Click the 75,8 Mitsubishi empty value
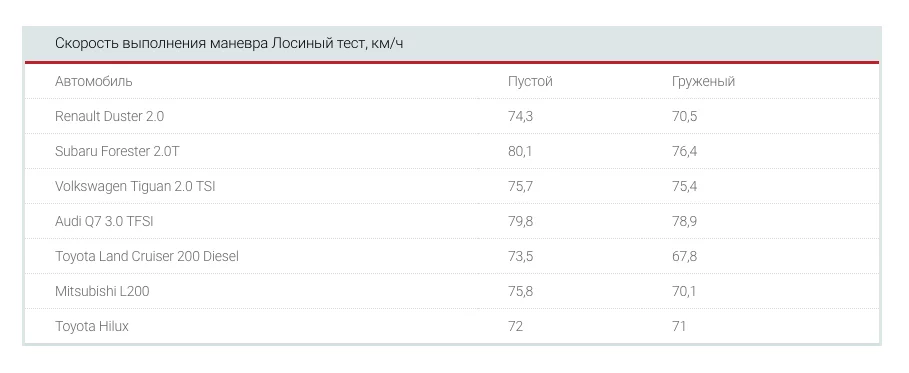The width and height of the screenshot is (909, 373). [520, 291]
